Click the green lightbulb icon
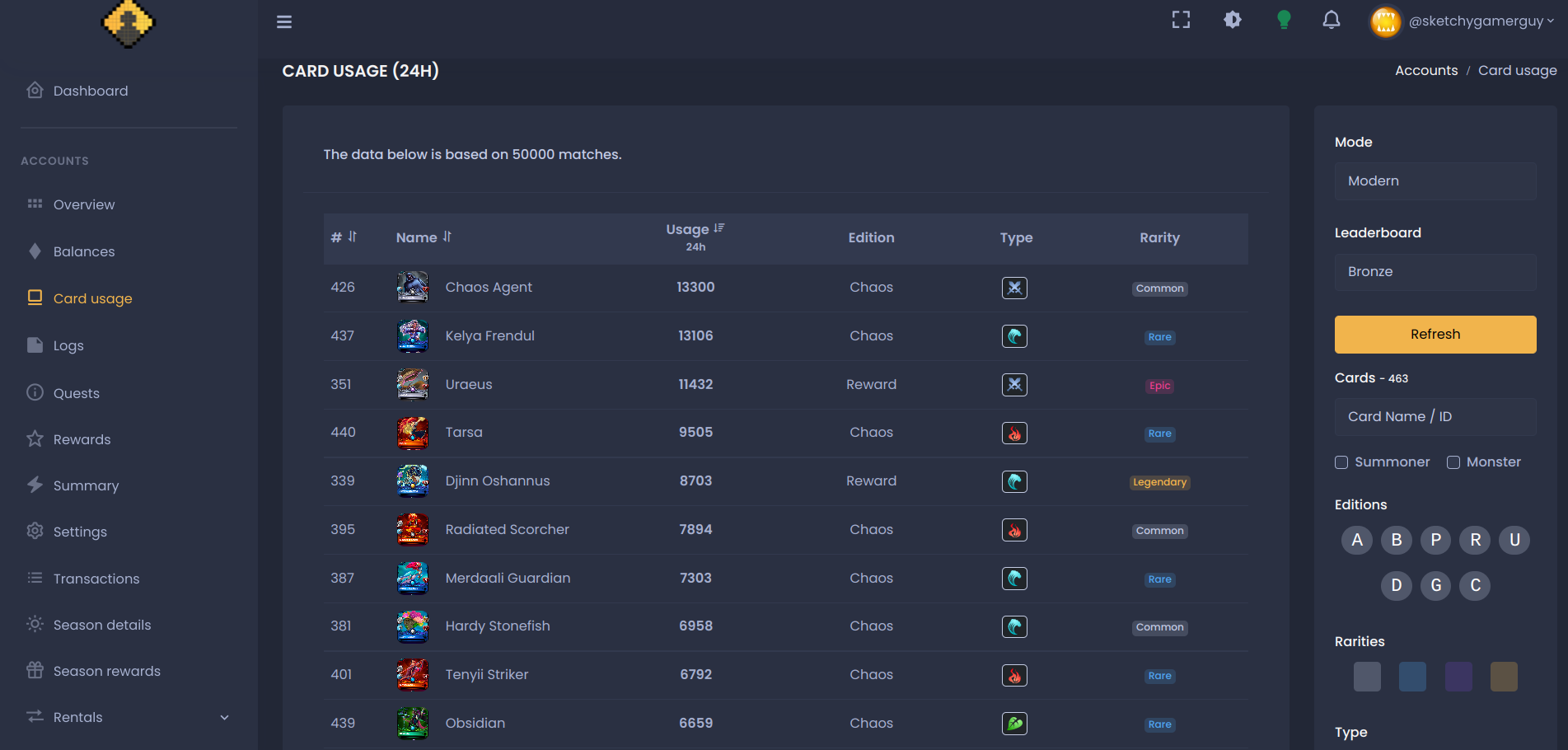 (x=1284, y=20)
